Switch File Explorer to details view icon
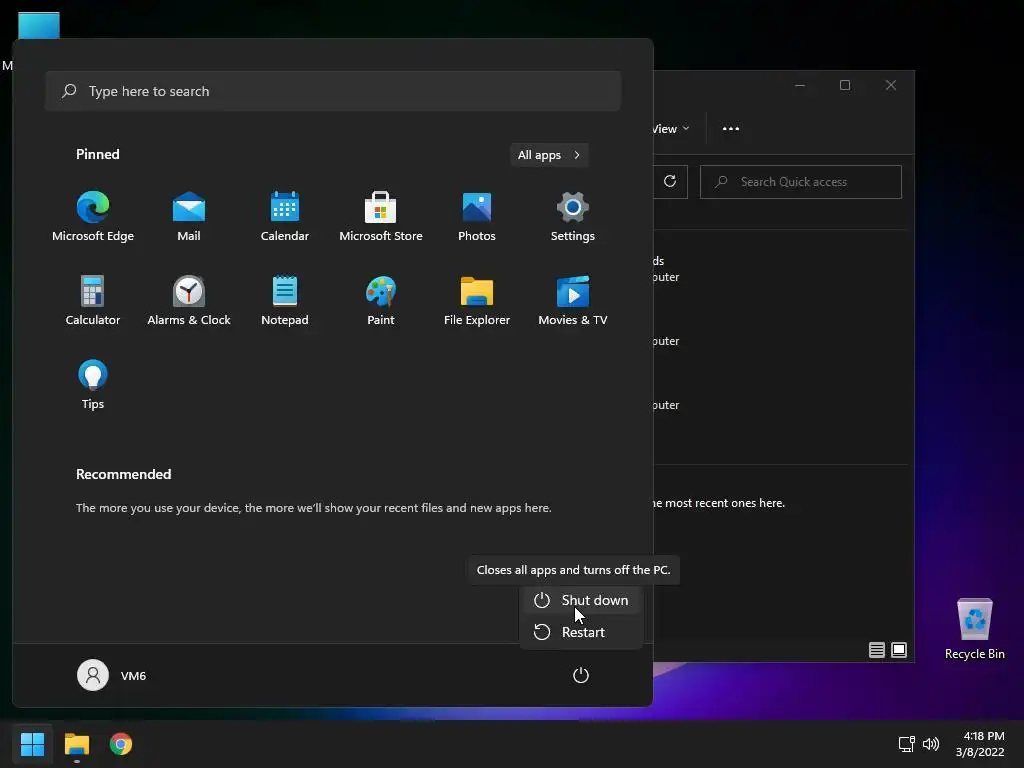1024x768 pixels. coord(876,650)
